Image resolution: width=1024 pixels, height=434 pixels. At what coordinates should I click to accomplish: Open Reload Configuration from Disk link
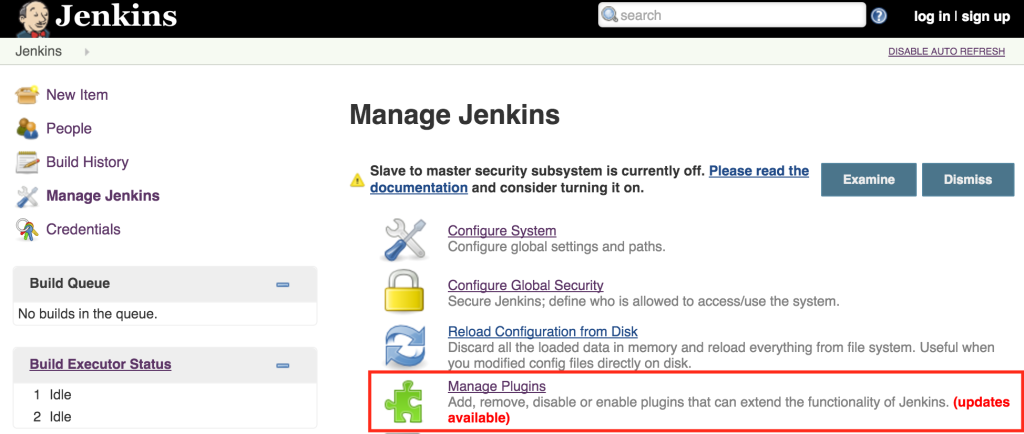click(543, 332)
